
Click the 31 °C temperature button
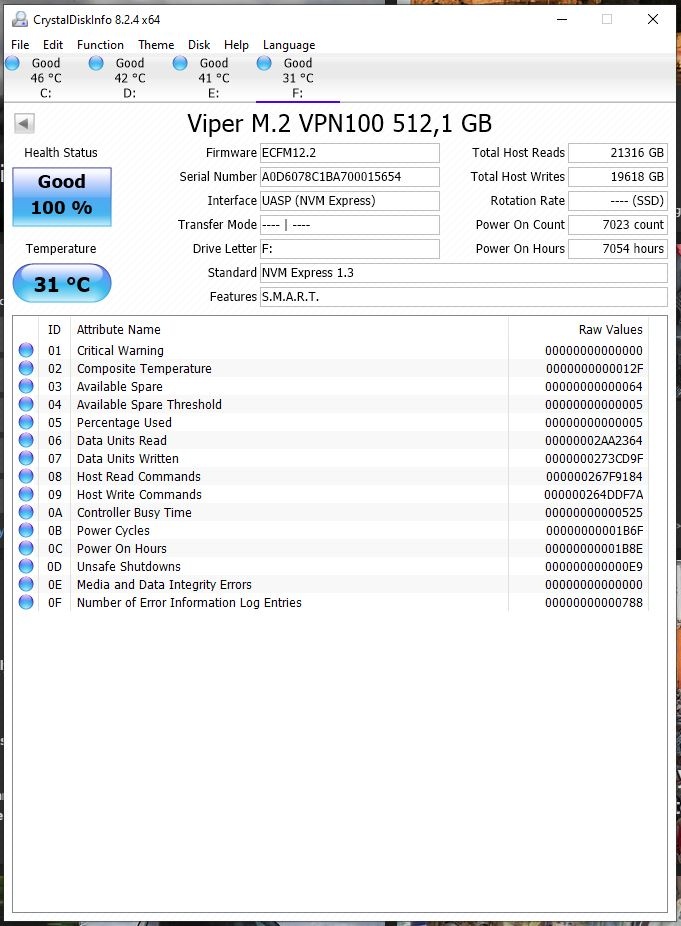pyautogui.click(x=62, y=283)
